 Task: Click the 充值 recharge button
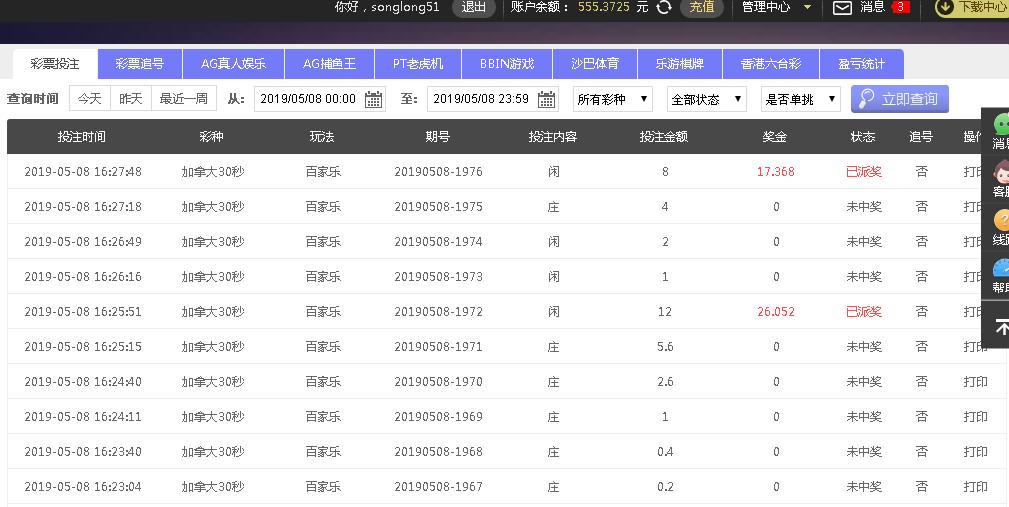[702, 7]
